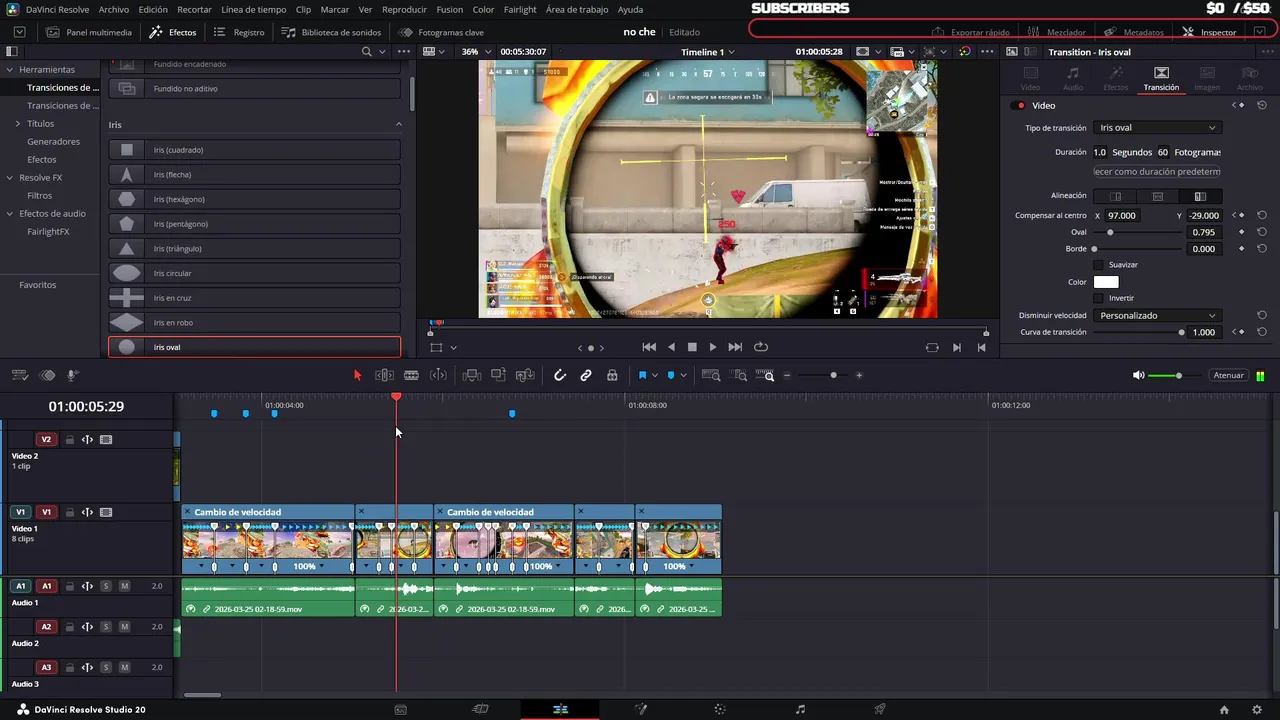Collapse the Efectos de audio section
This screenshot has height=720, width=1280.
9,214
